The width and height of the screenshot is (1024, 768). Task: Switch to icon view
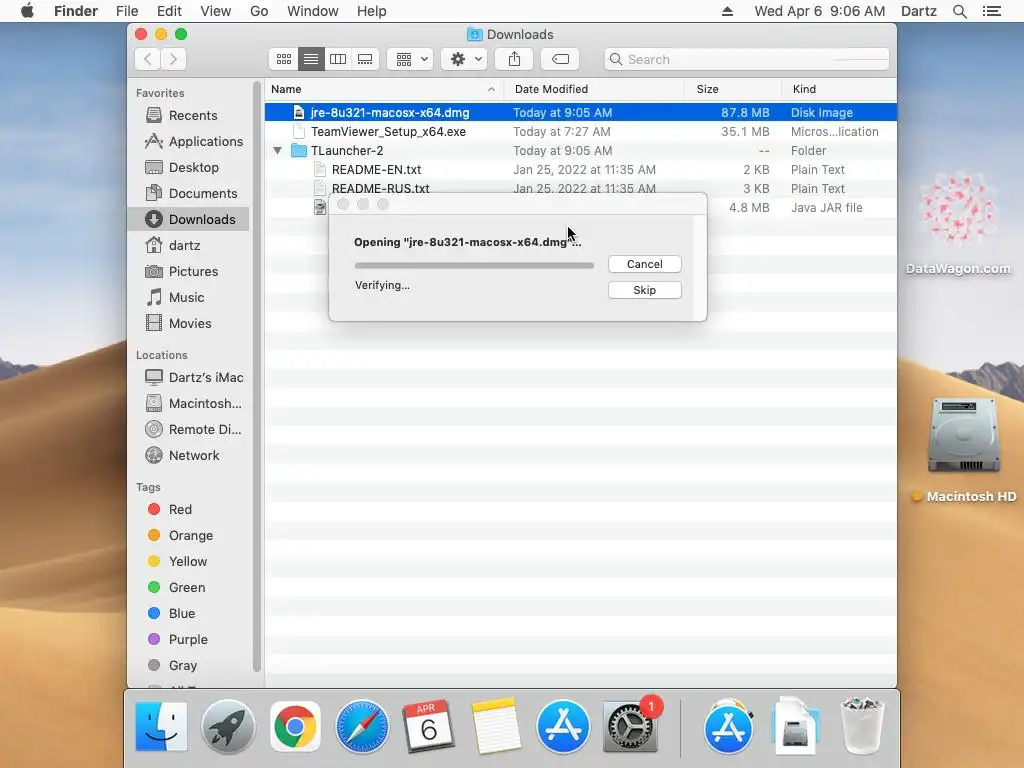[283, 59]
